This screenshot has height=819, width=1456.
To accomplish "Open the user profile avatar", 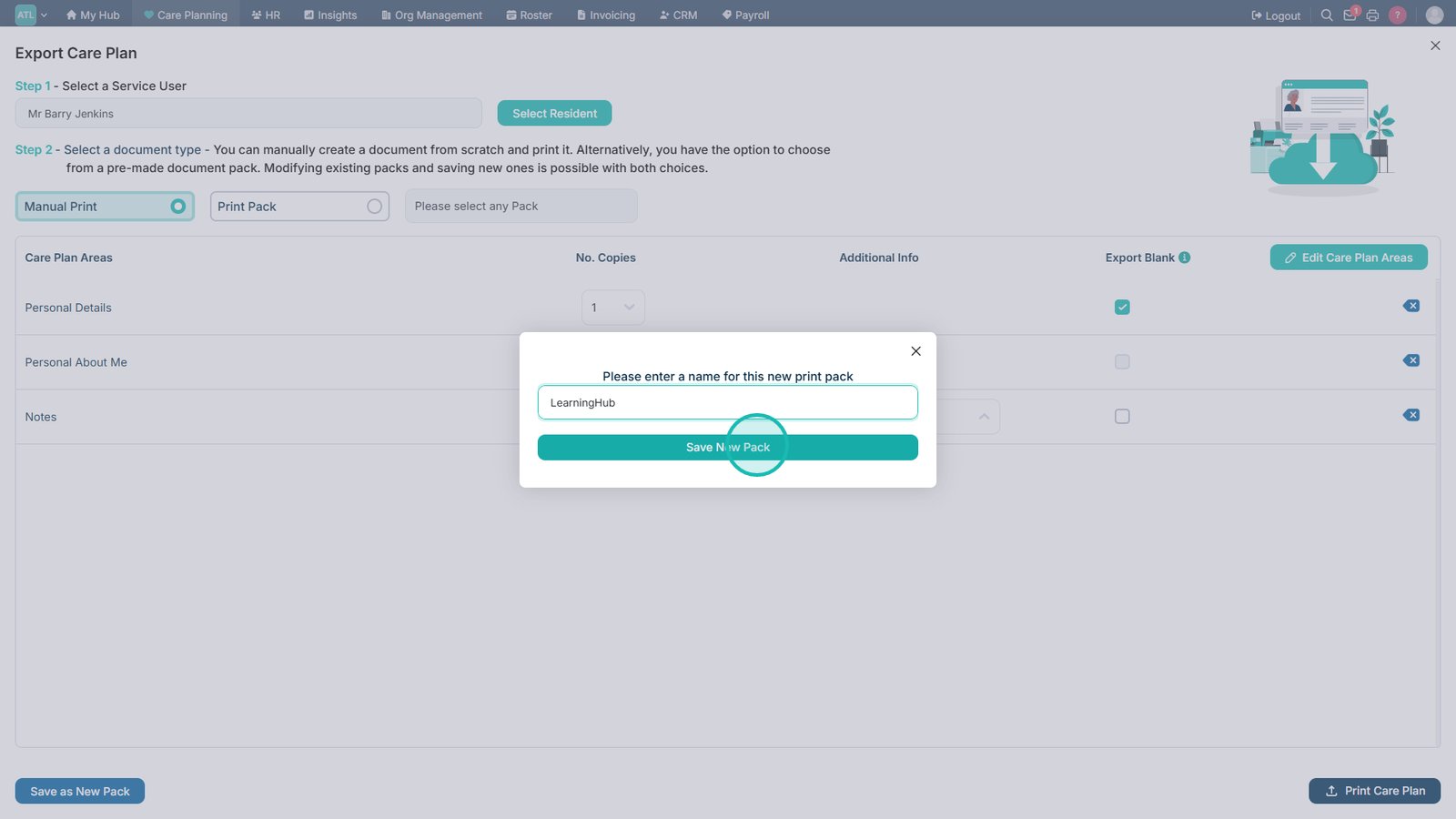I will pyautogui.click(x=1434, y=15).
